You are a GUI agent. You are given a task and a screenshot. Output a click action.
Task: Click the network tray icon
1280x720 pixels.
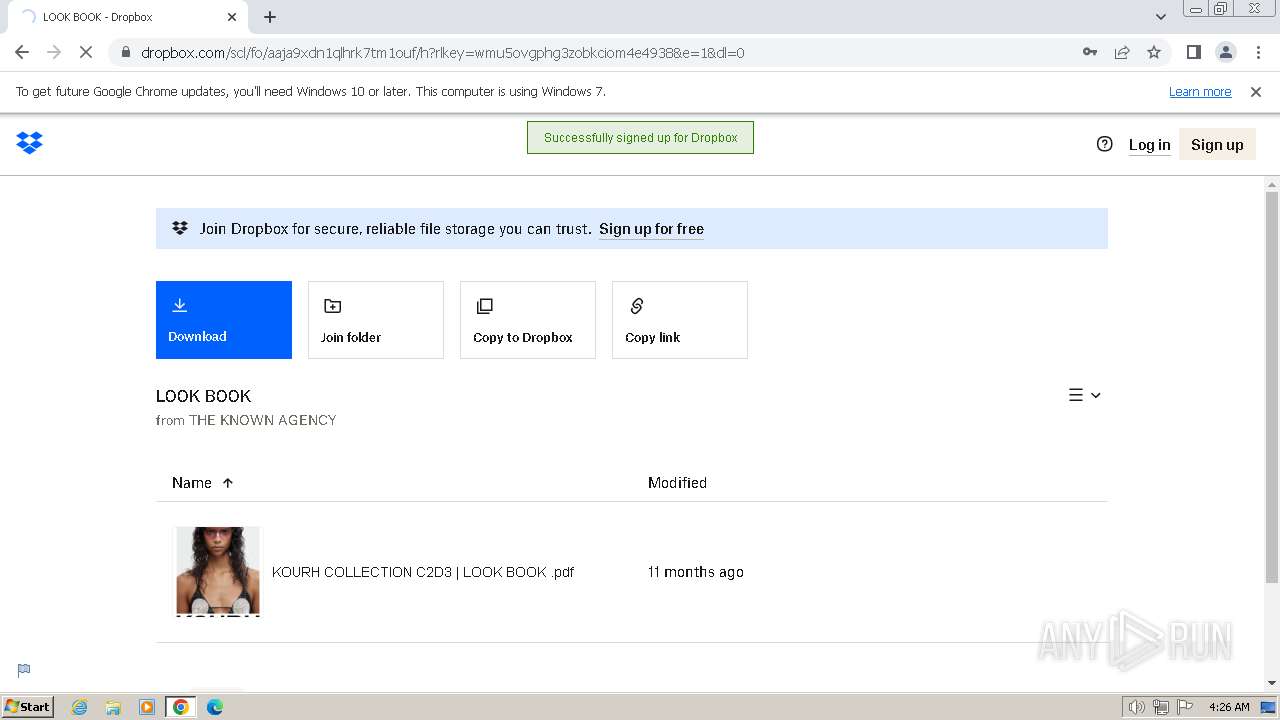1161,707
